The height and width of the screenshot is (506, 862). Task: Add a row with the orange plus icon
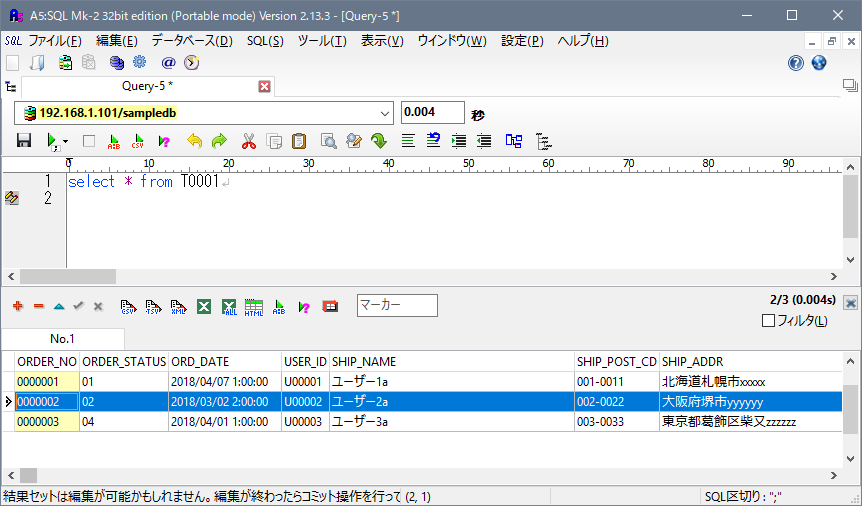pos(18,306)
